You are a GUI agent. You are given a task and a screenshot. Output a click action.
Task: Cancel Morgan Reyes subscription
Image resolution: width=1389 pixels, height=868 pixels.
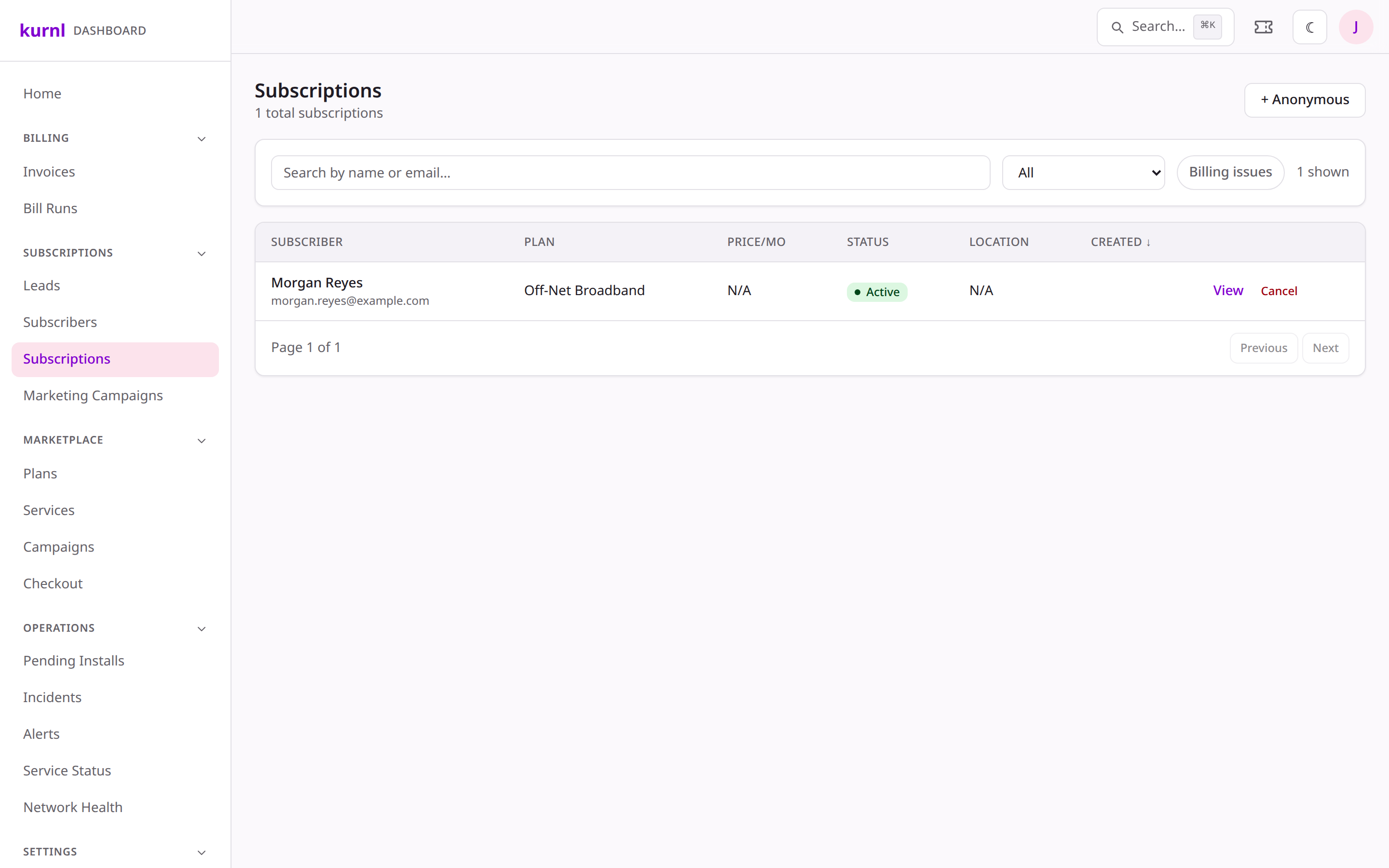[x=1279, y=291]
